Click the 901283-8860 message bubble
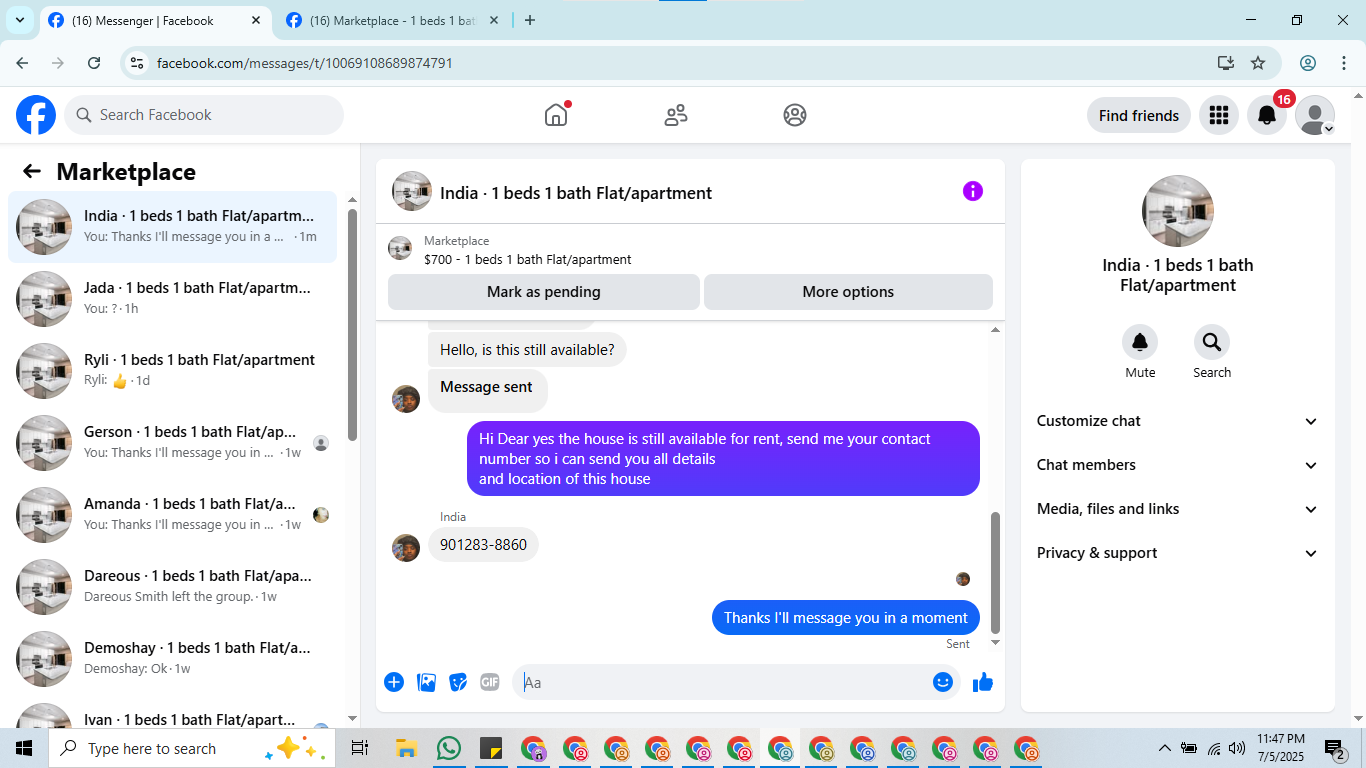The height and width of the screenshot is (768, 1366). 483,545
